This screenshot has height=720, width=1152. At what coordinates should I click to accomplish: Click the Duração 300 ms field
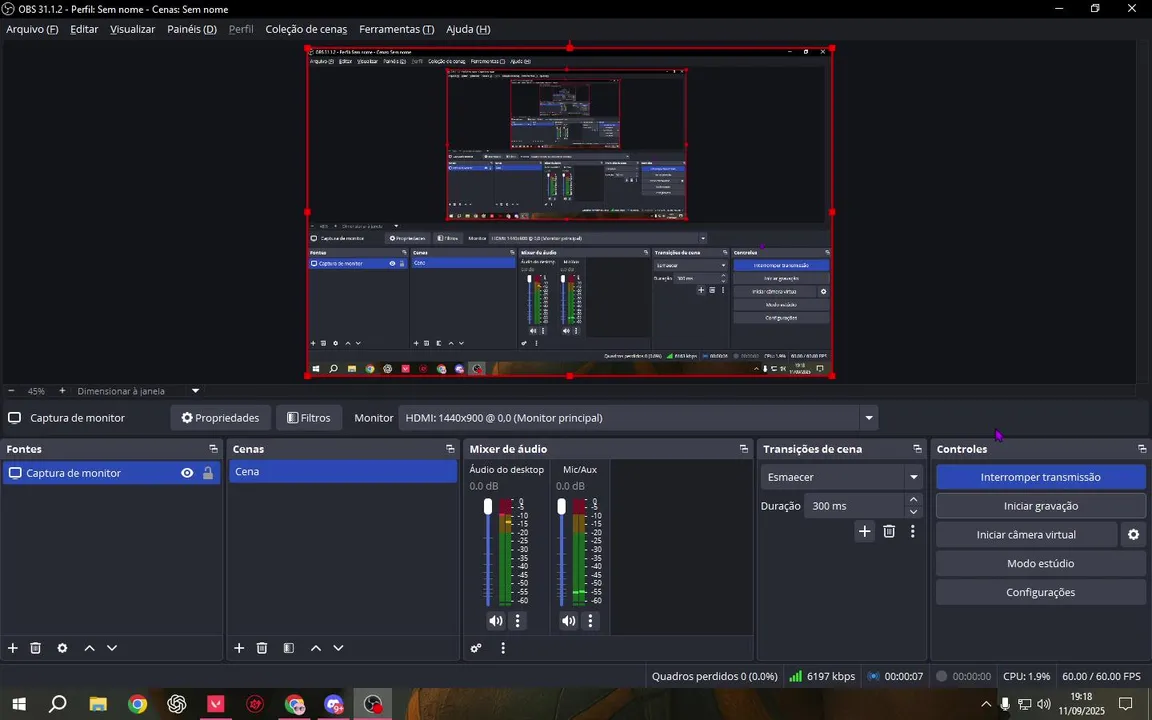pyautogui.click(x=854, y=505)
